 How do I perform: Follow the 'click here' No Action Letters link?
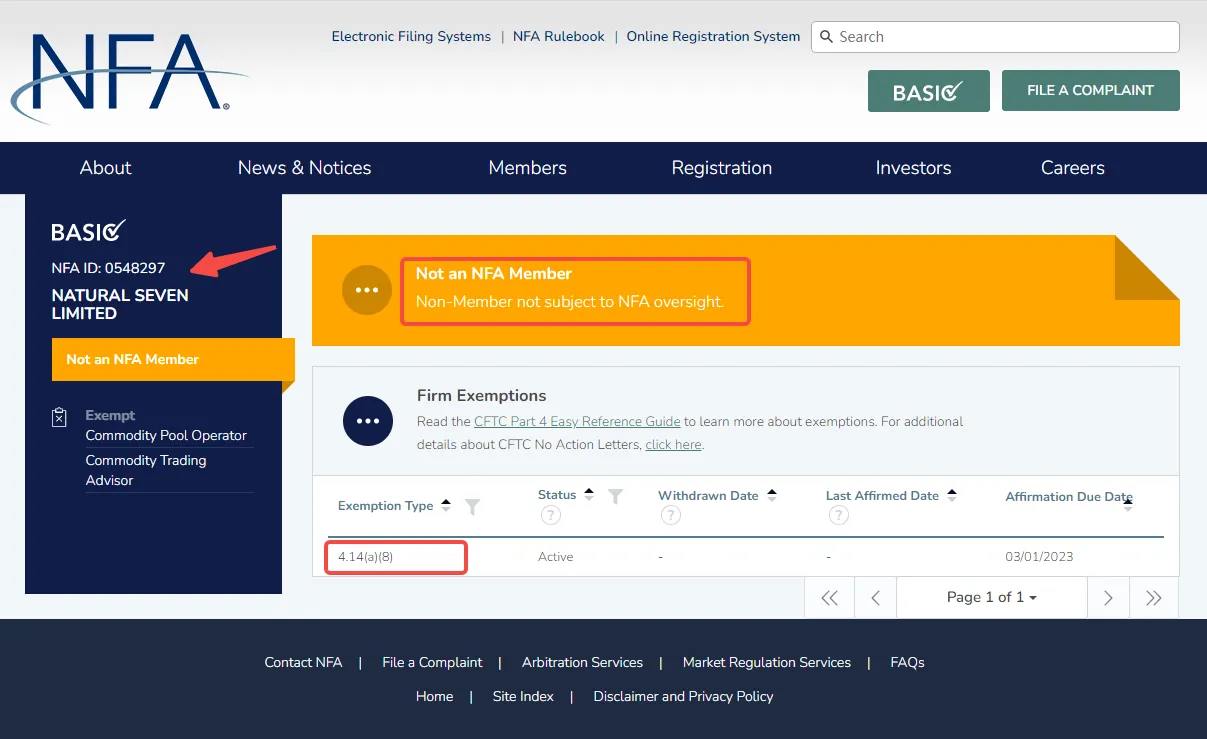673,445
